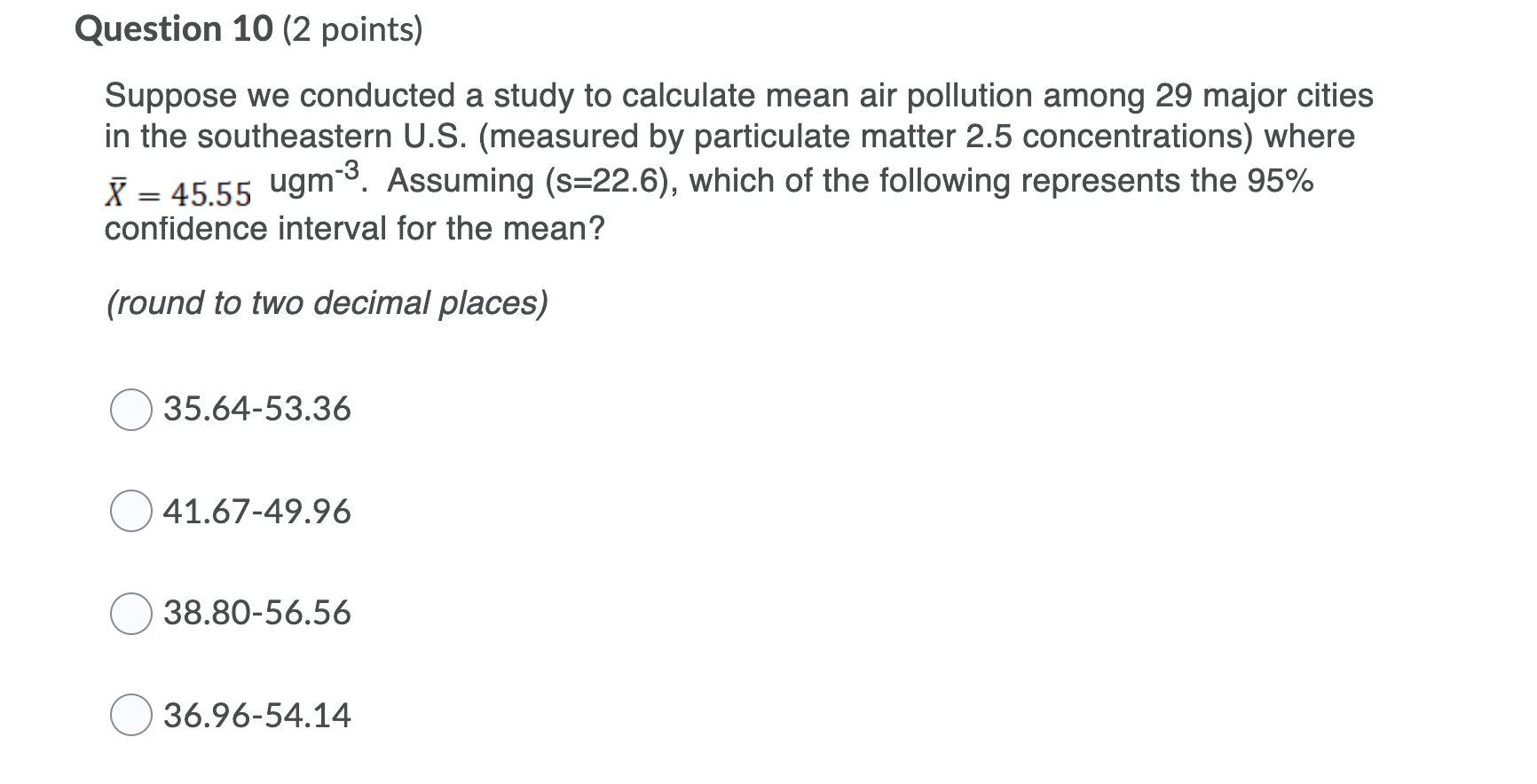This screenshot has width=1537, height=784.
Task: Click the round to two decimal places note
Action: click(x=327, y=303)
